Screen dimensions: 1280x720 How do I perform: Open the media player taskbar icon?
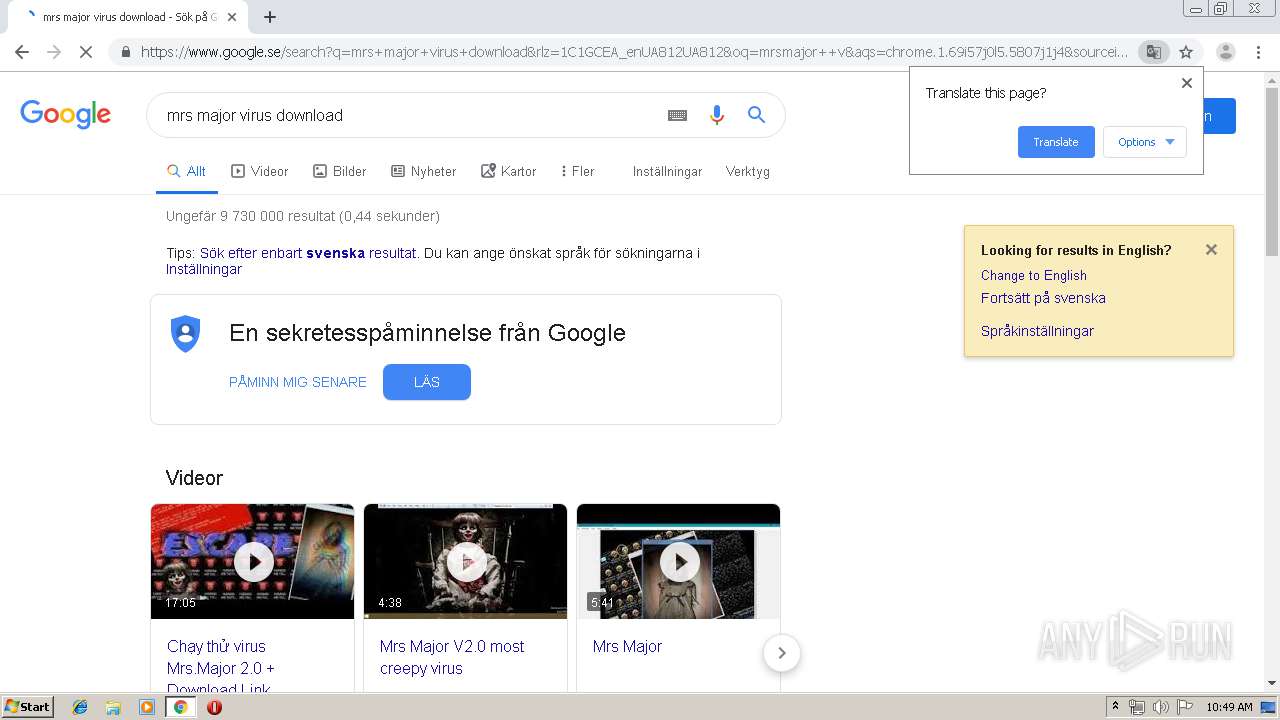tap(147, 707)
